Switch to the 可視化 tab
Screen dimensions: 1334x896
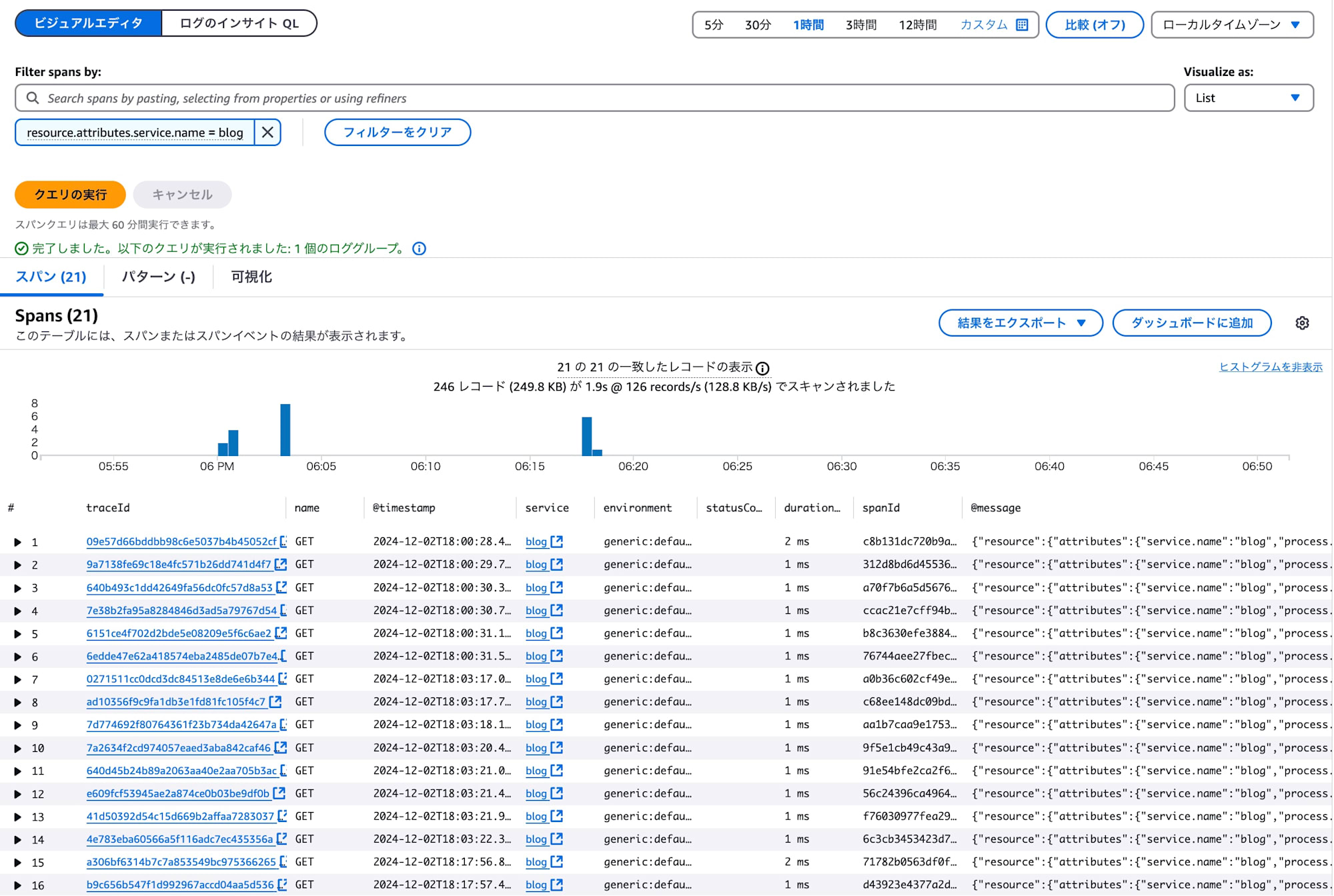tap(251, 277)
